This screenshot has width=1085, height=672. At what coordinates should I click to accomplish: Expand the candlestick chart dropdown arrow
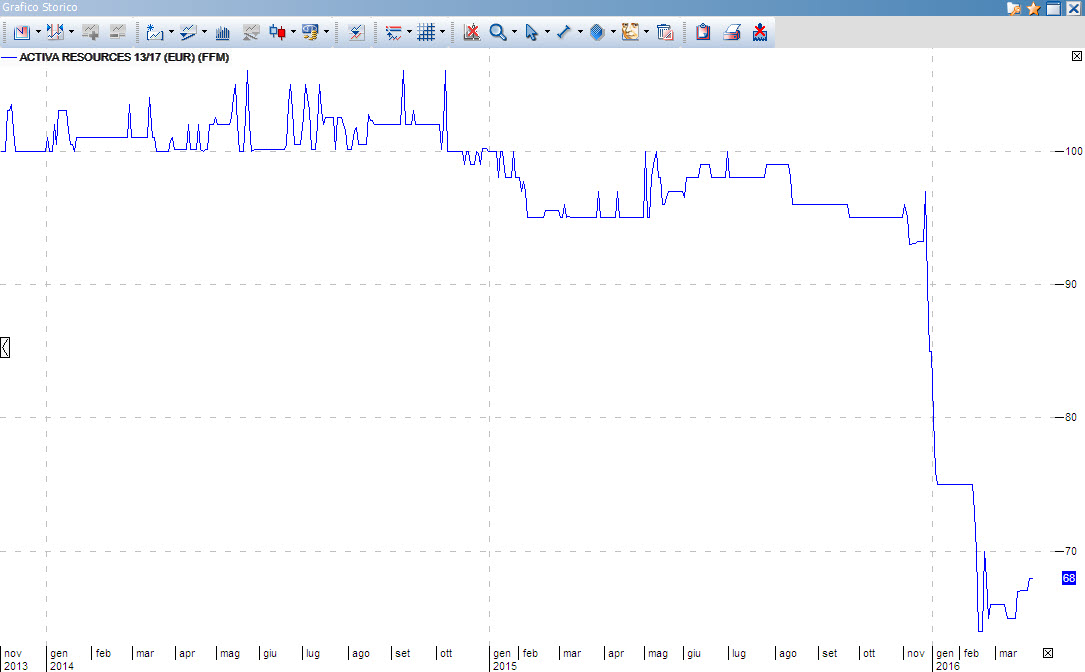point(293,32)
